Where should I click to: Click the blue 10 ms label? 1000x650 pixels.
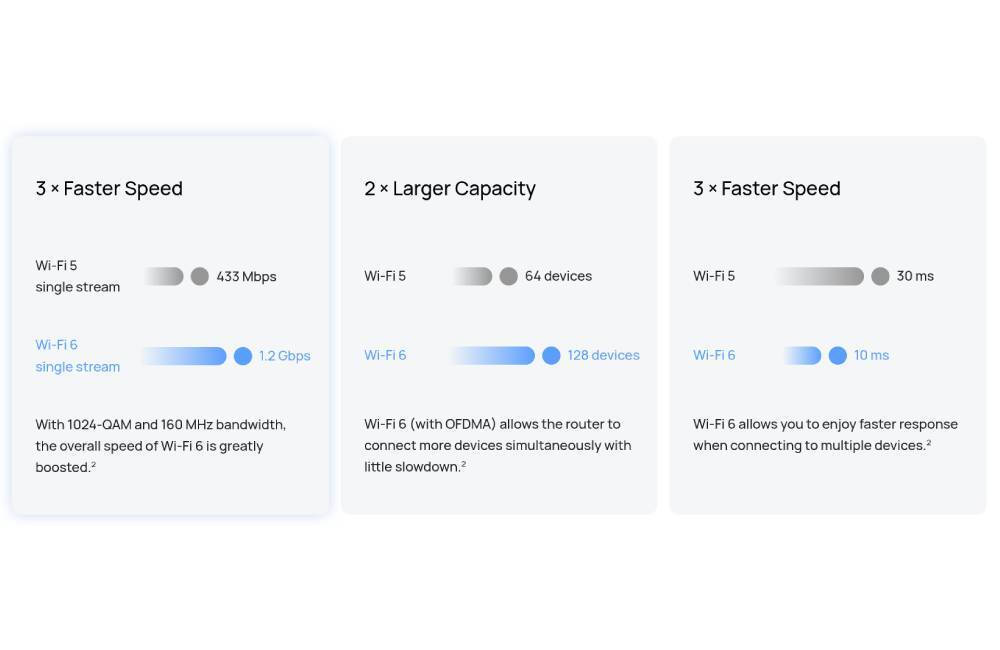871,355
